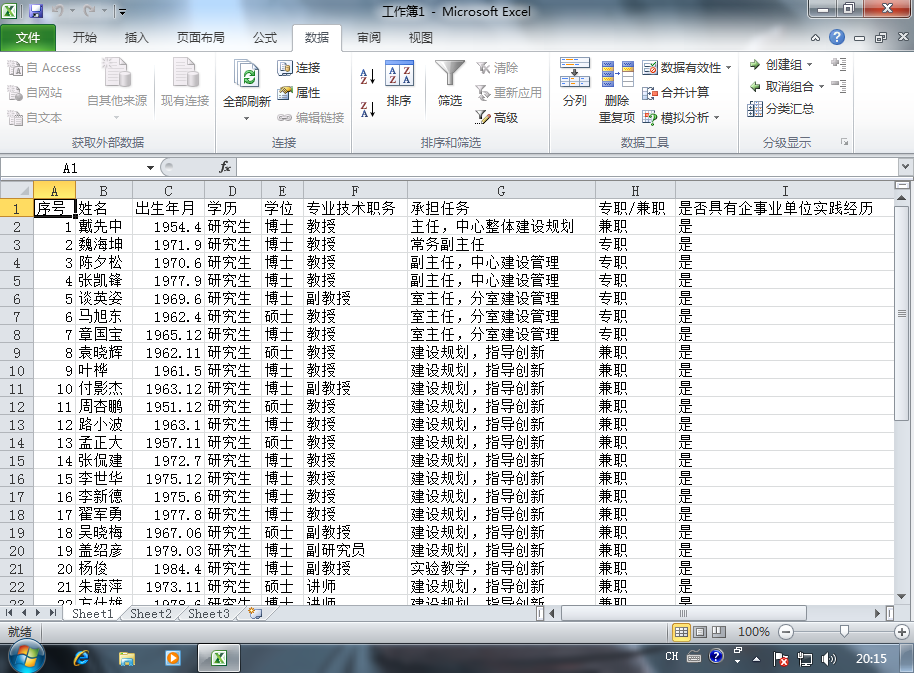The image size is (914, 673).
Task: Open Internet Explorer from the taskbar
Action: click(81, 658)
